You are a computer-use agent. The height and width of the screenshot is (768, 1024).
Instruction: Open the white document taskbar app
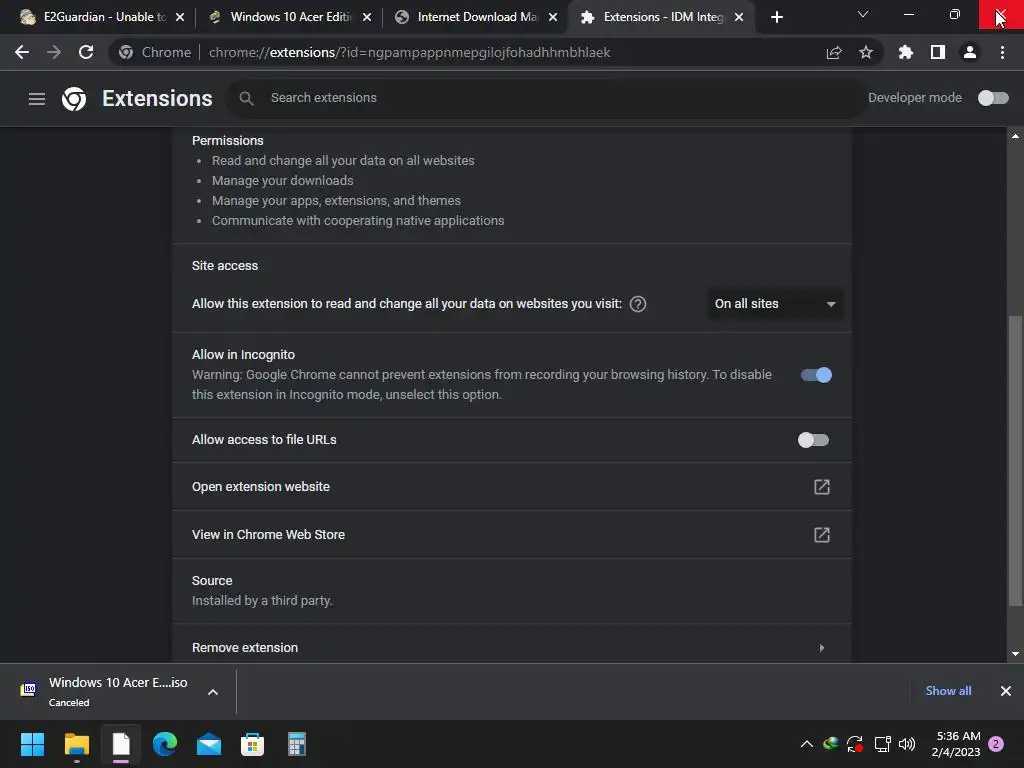click(x=121, y=744)
